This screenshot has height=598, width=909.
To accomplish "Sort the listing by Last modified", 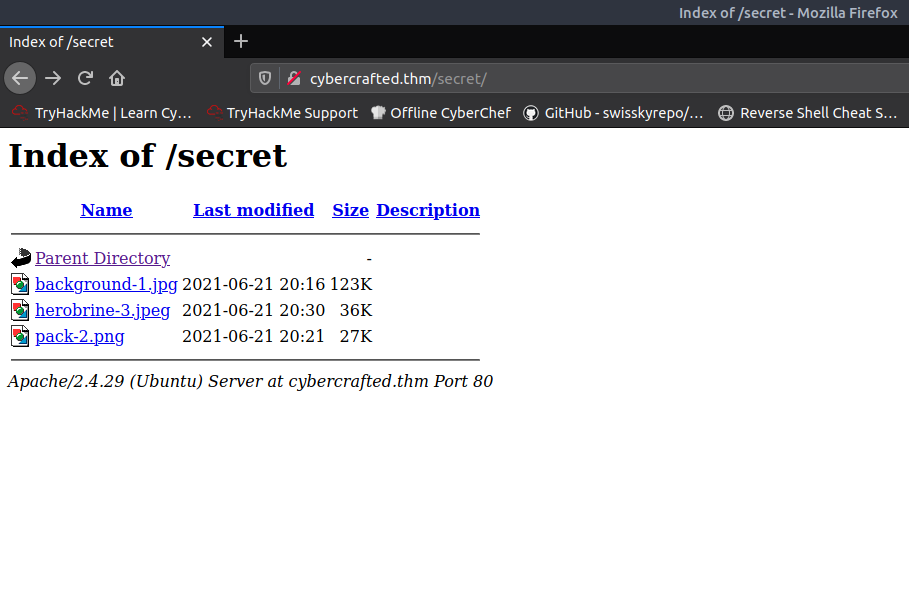I will (253, 210).
